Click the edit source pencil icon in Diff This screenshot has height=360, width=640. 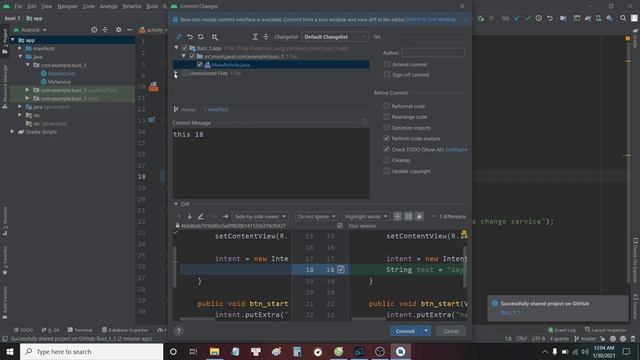tap(200, 216)
